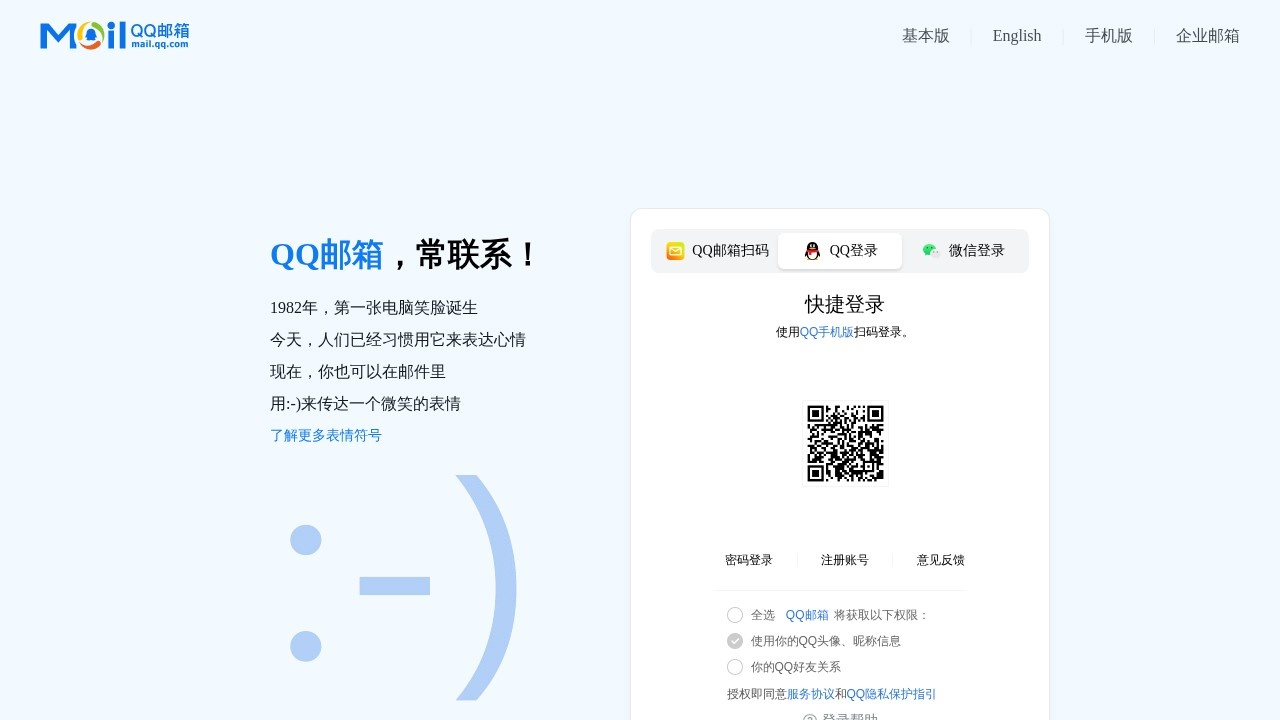Click the QQ Mail logo in top left corner
Viewport: 1280px width, 720px height.
coord(113,34)
